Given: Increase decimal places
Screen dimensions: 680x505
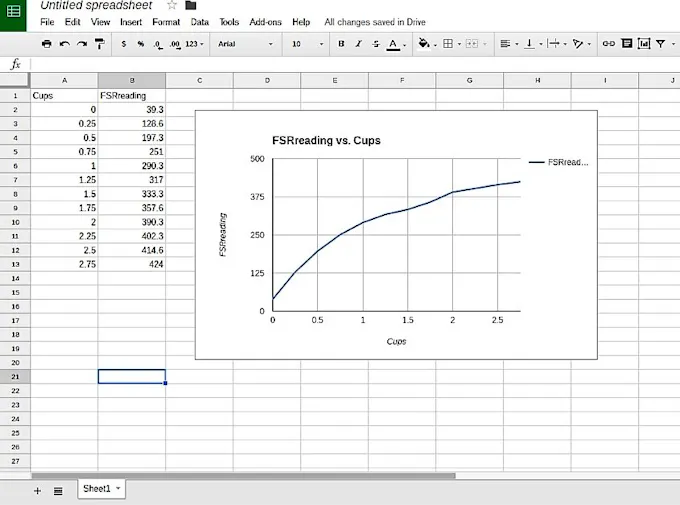Looking at the screenshot, I should pos(175,44).
